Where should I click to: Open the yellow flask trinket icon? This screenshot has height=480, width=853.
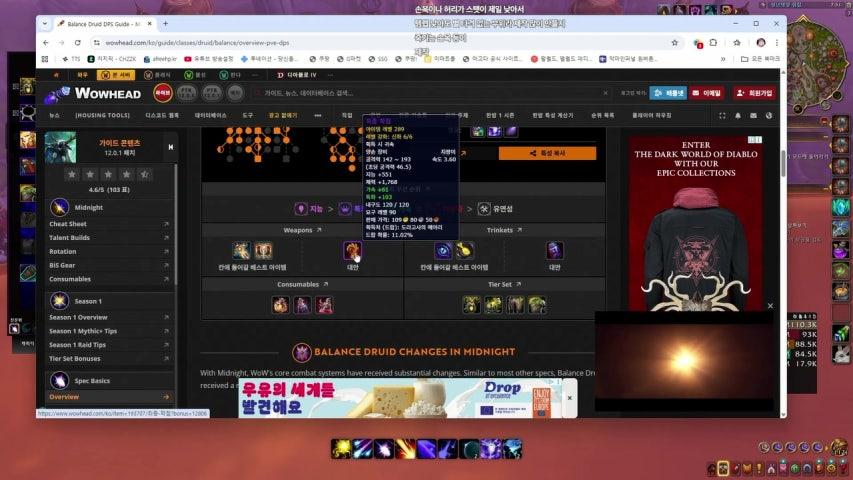coord(465,250)
